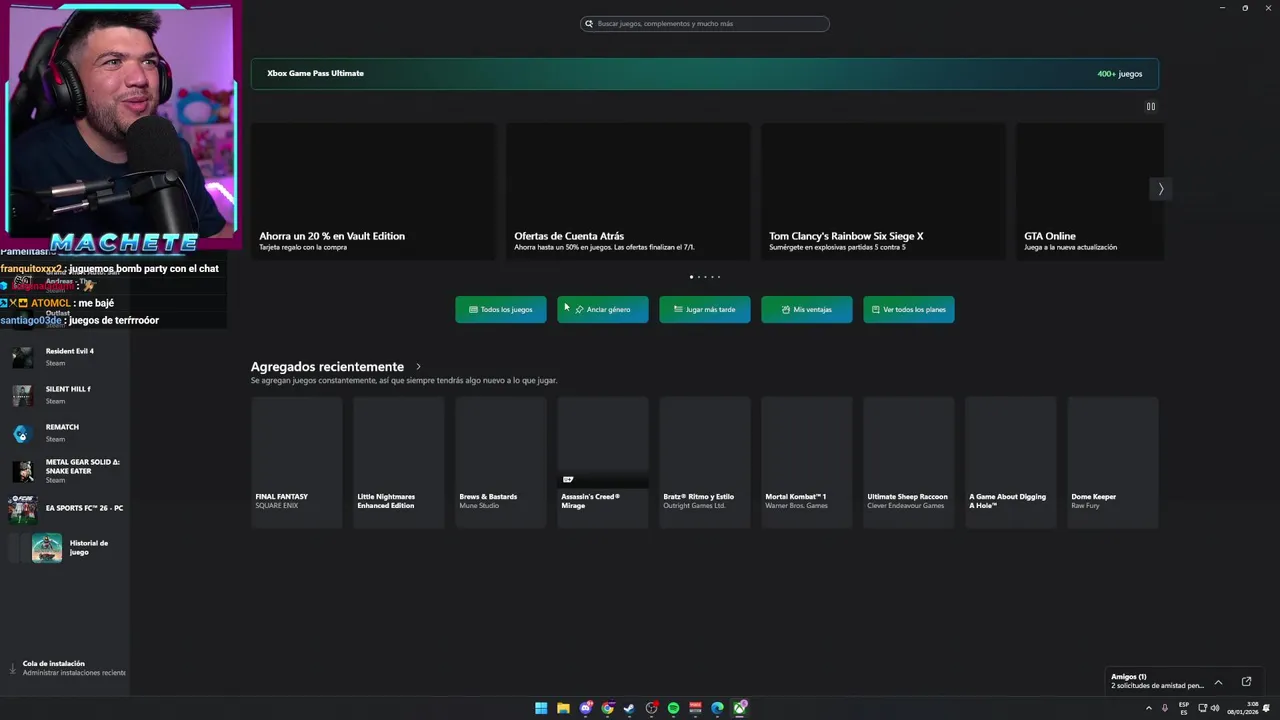Open the volume control in the system tray
Screen dimensions: 1280x720
pos(1214,708)
